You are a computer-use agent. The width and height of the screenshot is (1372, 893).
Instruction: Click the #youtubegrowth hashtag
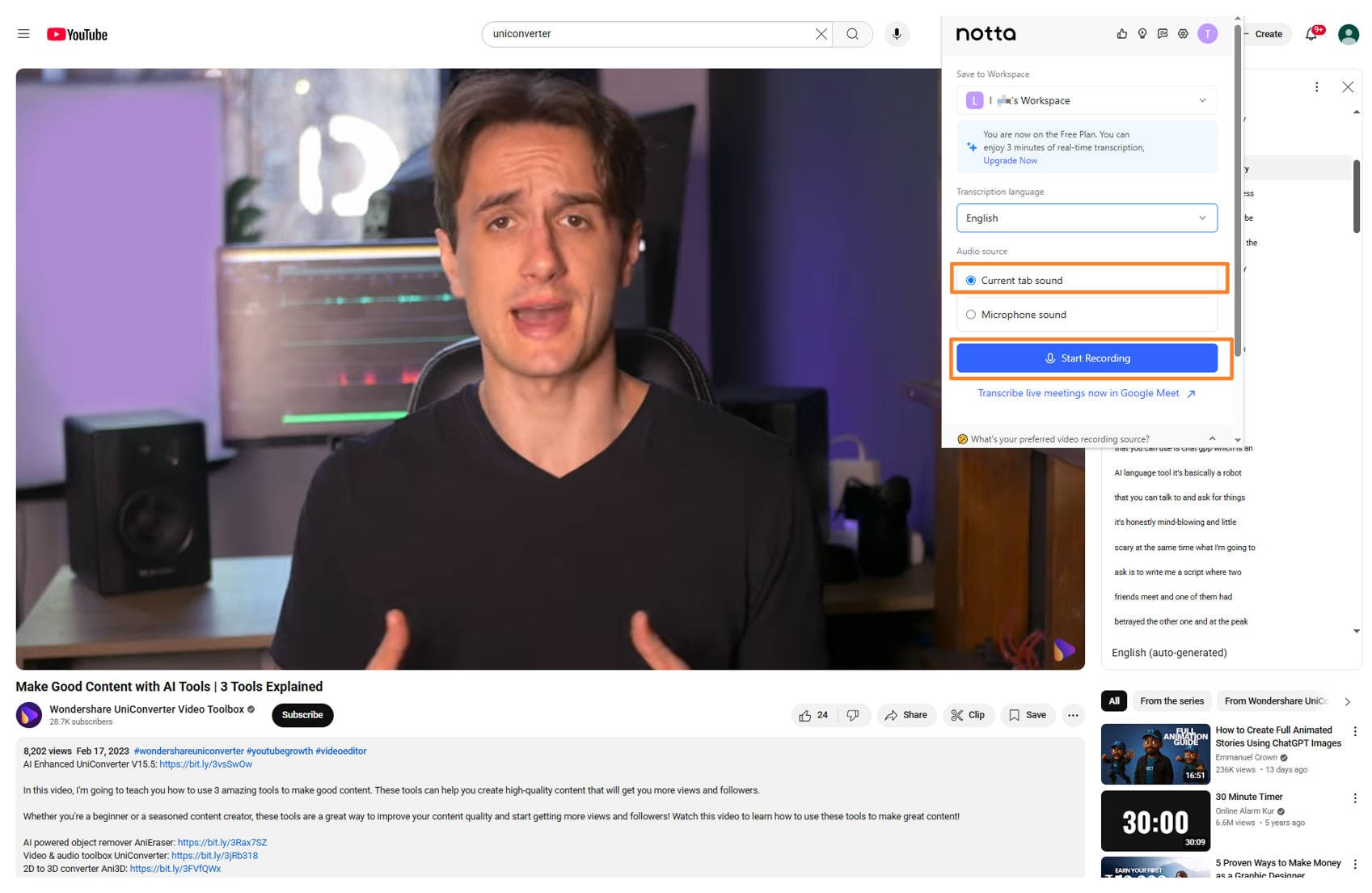point(279,751)
